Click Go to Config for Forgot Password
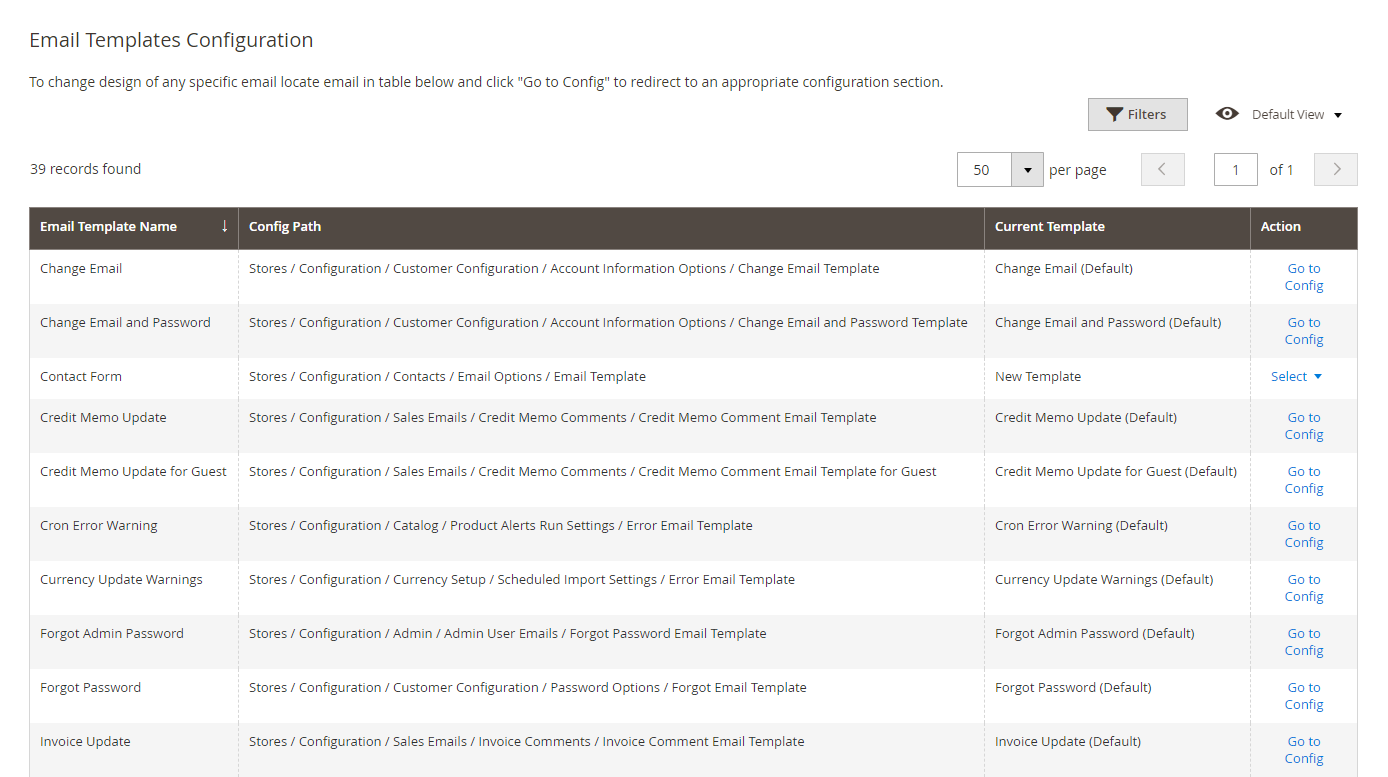 click(1304, 696)
